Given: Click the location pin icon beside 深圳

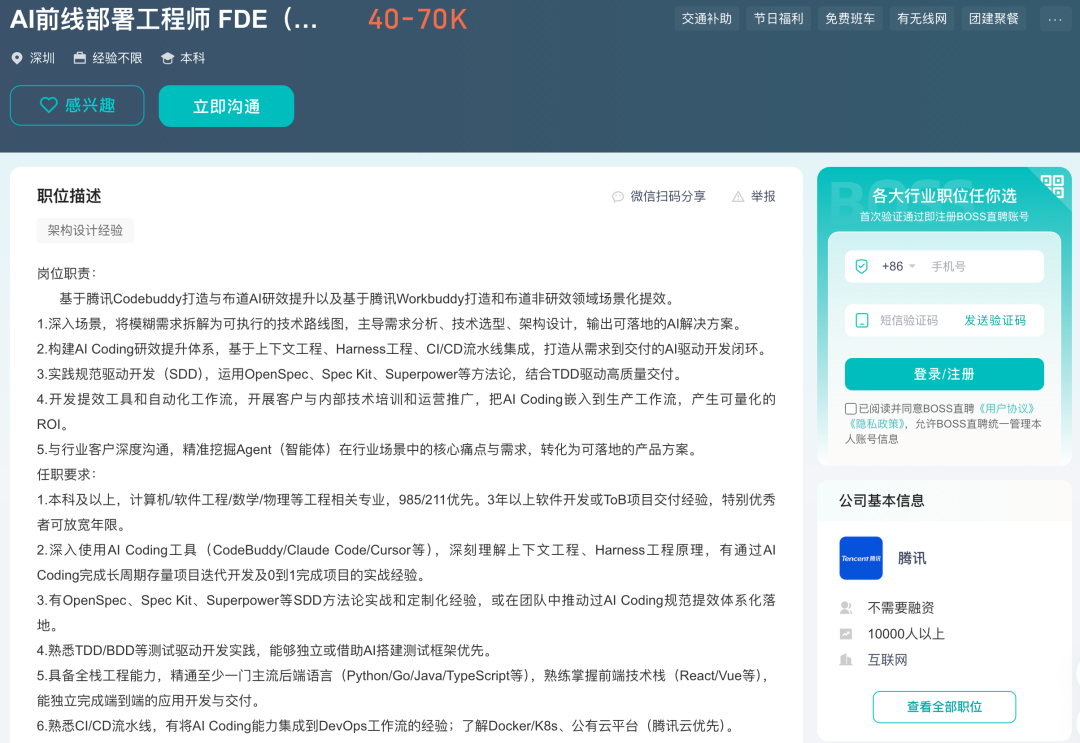Looking at the screenshot, I should coord(17,59).
